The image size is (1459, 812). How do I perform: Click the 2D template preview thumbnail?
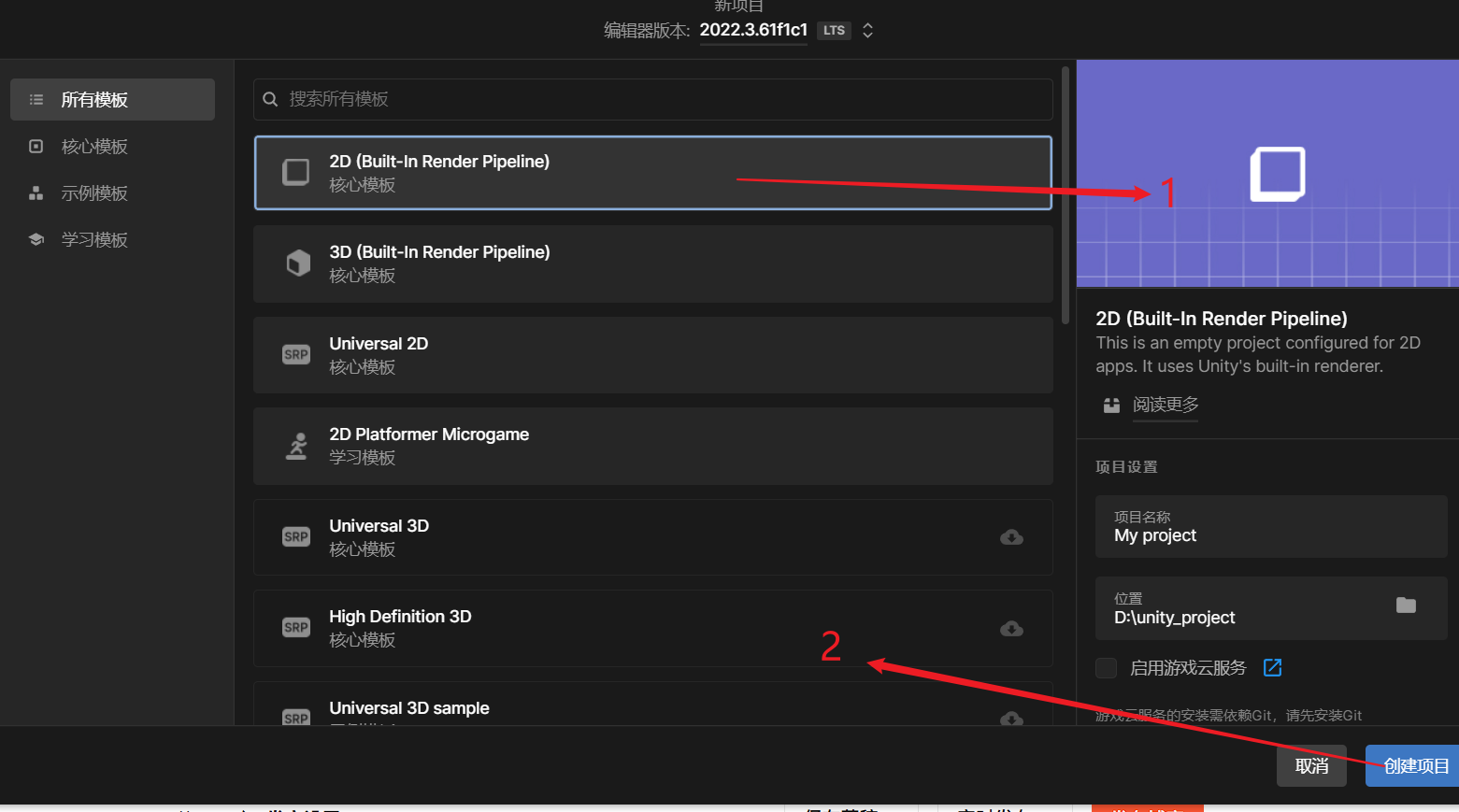(1267, 174)
